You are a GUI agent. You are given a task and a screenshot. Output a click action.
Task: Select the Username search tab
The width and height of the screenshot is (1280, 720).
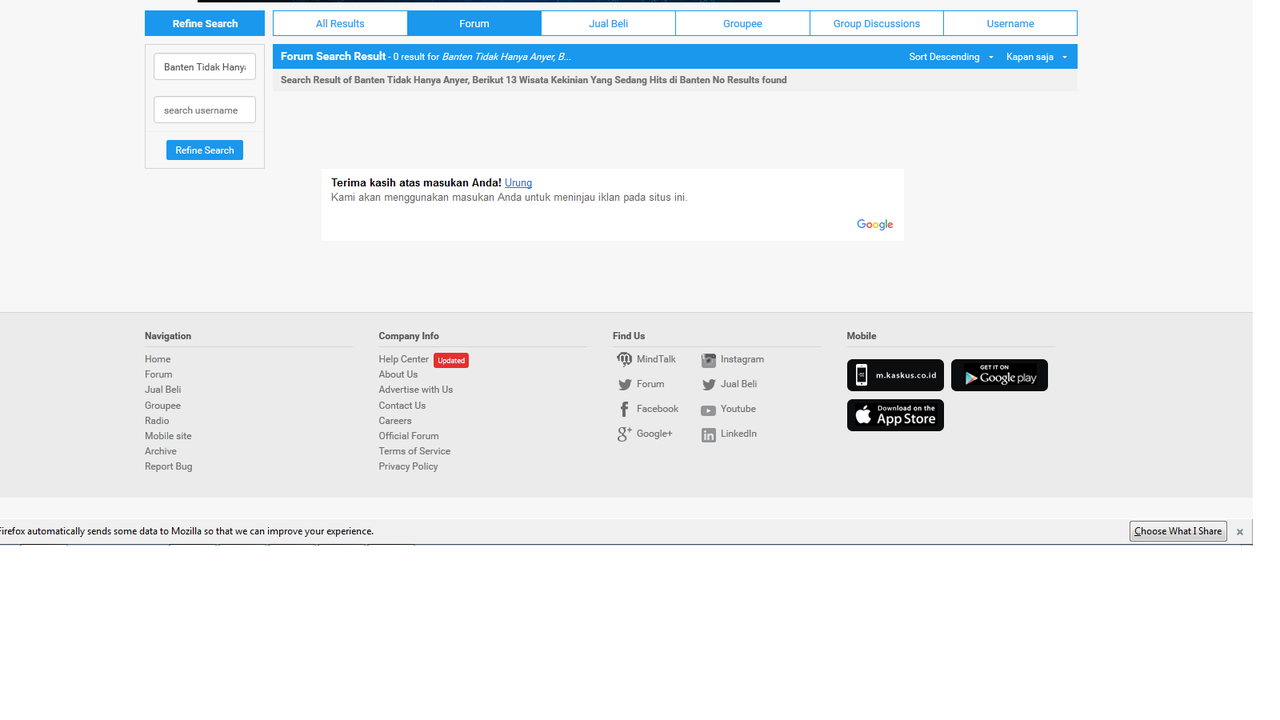coord(1010,23)
